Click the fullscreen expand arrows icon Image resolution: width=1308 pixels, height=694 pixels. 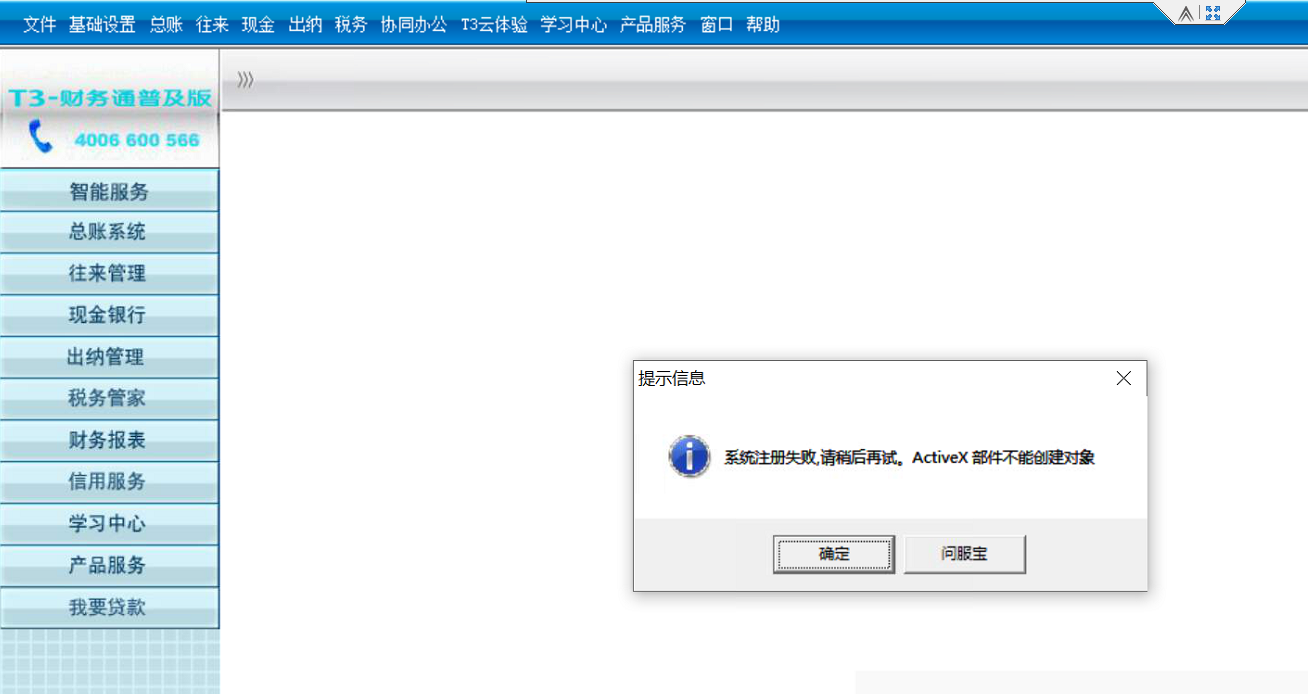(x=1213, y=13)
